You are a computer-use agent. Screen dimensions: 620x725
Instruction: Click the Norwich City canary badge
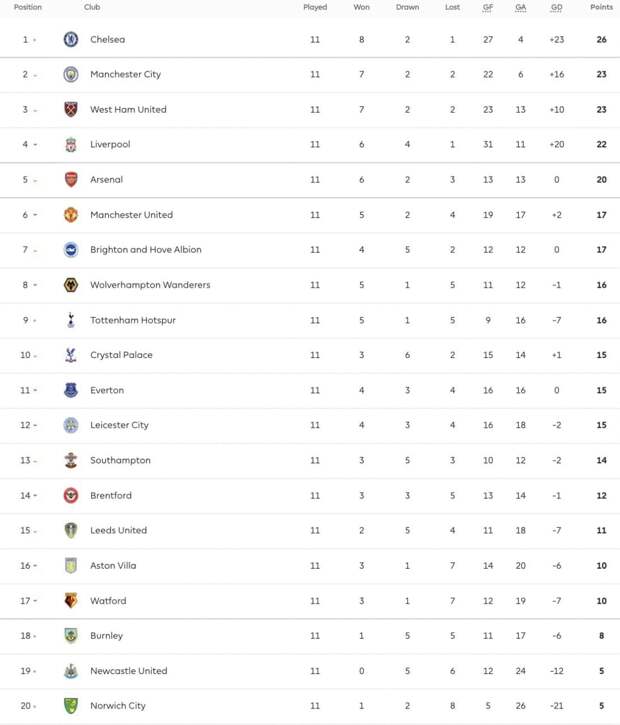coord(71,706)
